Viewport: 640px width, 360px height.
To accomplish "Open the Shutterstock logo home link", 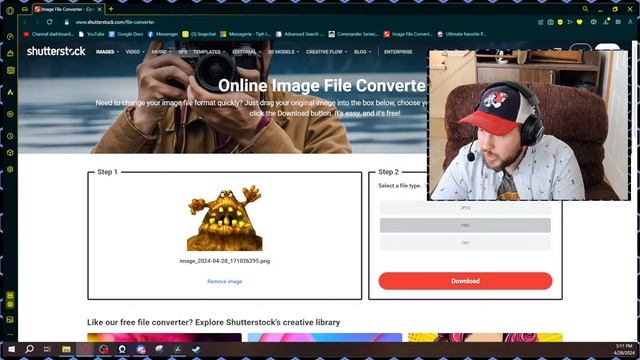I will [56, 51].
